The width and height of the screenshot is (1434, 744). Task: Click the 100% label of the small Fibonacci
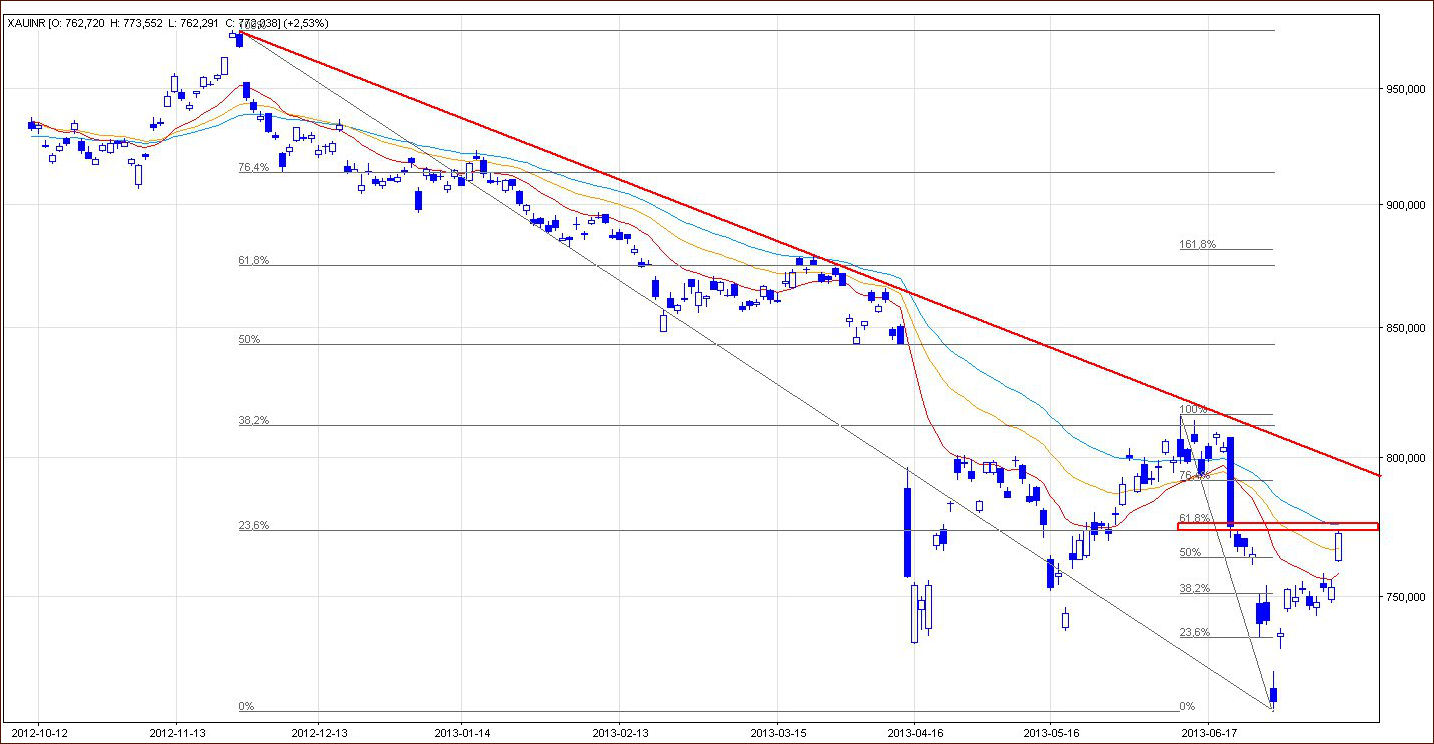pyautogui.click(x=1193, y=409)
